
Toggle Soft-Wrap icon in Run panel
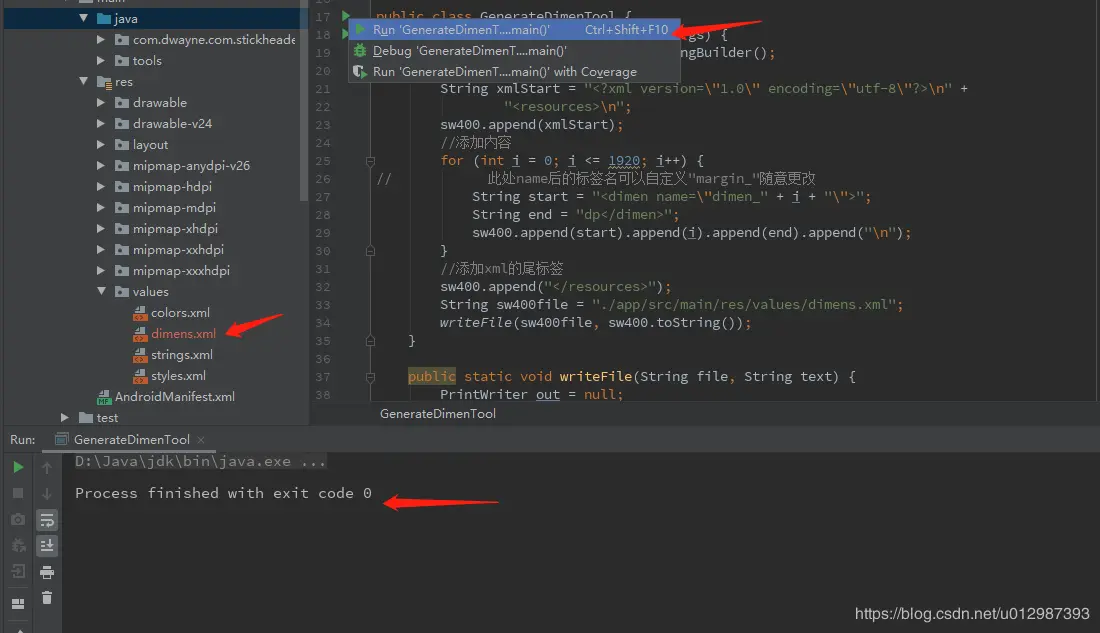point(47,520)
